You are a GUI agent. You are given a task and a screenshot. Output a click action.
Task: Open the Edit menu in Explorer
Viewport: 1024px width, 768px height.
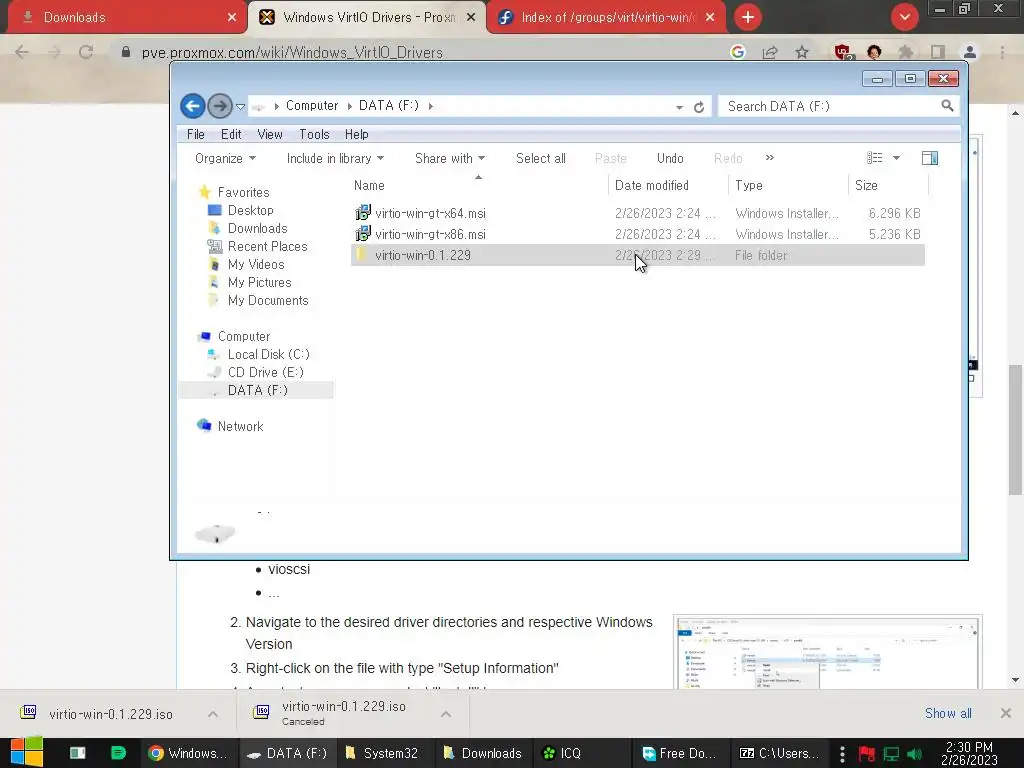click(231, 135)
